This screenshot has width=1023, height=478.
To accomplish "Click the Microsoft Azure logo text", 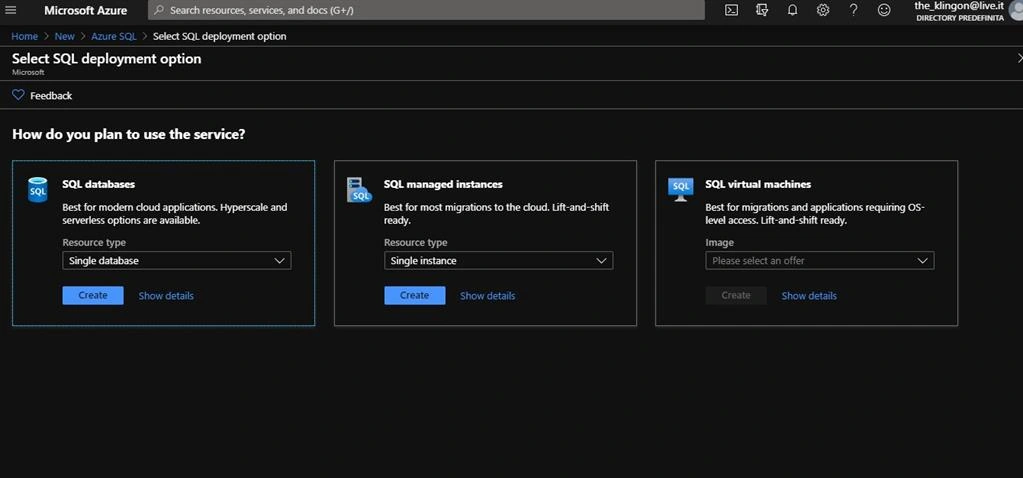I will coord(85,10).
